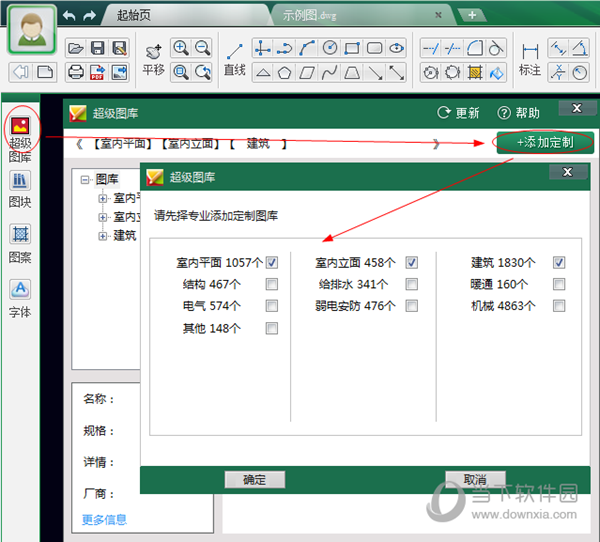Click the print icon
This screenshot has height=542, width=600.
point(75,72)
